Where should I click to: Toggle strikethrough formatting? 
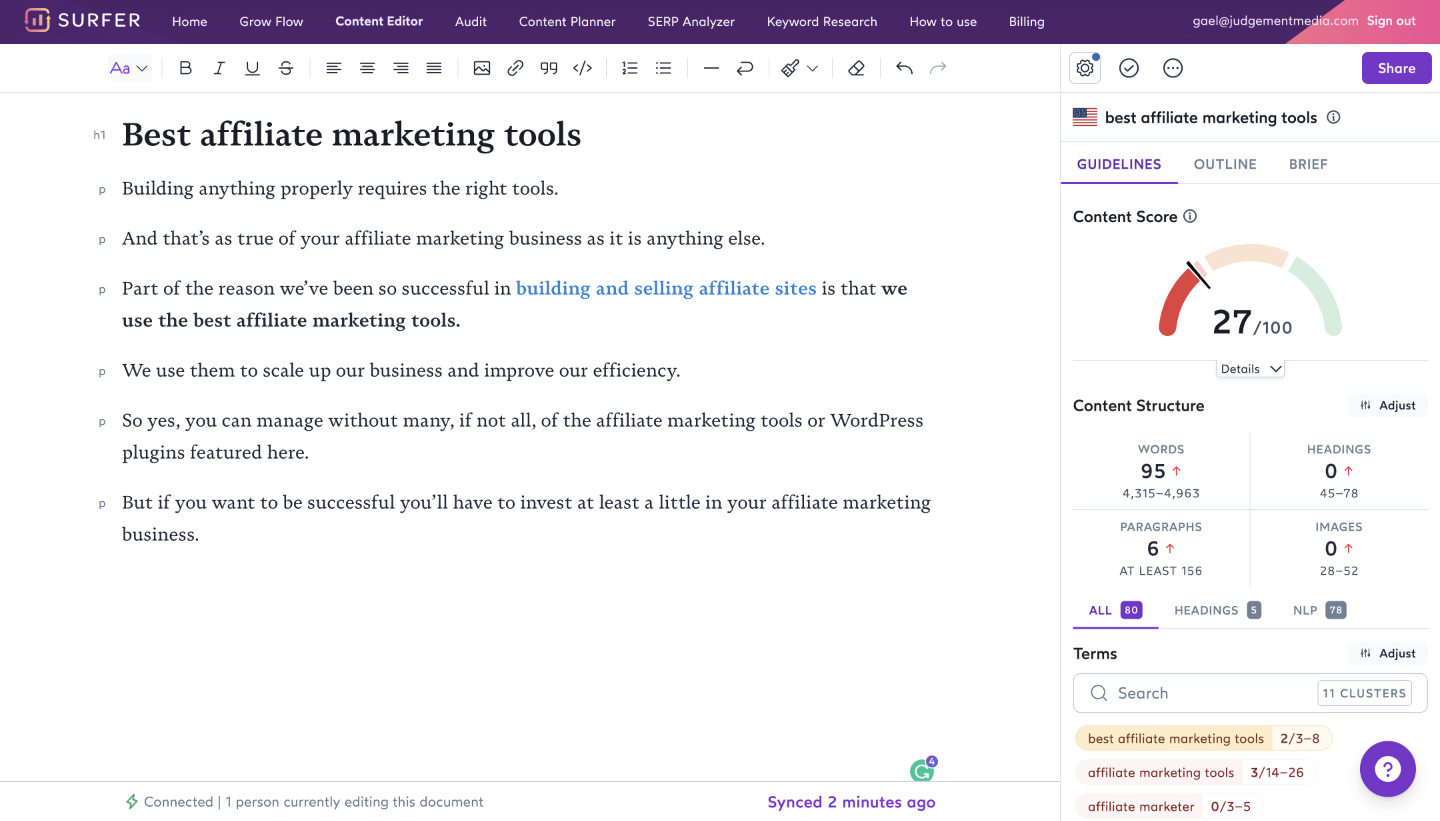(x=286, y=68)
